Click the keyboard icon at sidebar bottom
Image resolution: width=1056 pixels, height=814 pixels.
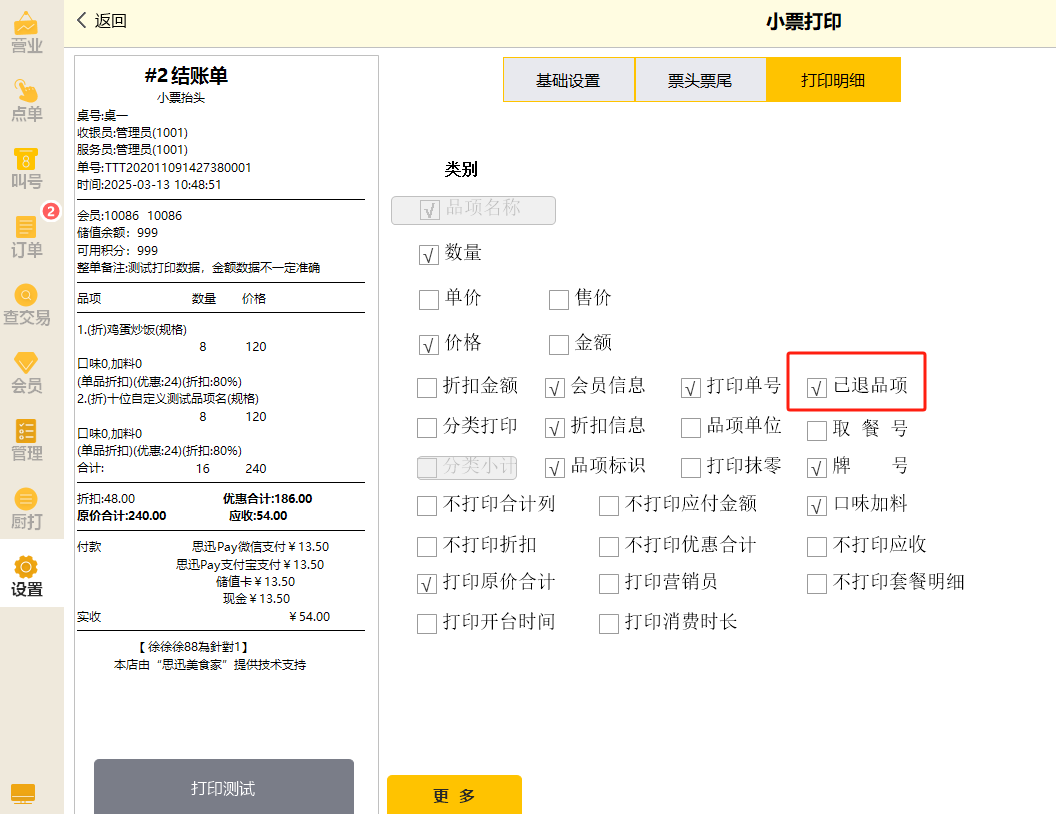click(x=23, y=793)
